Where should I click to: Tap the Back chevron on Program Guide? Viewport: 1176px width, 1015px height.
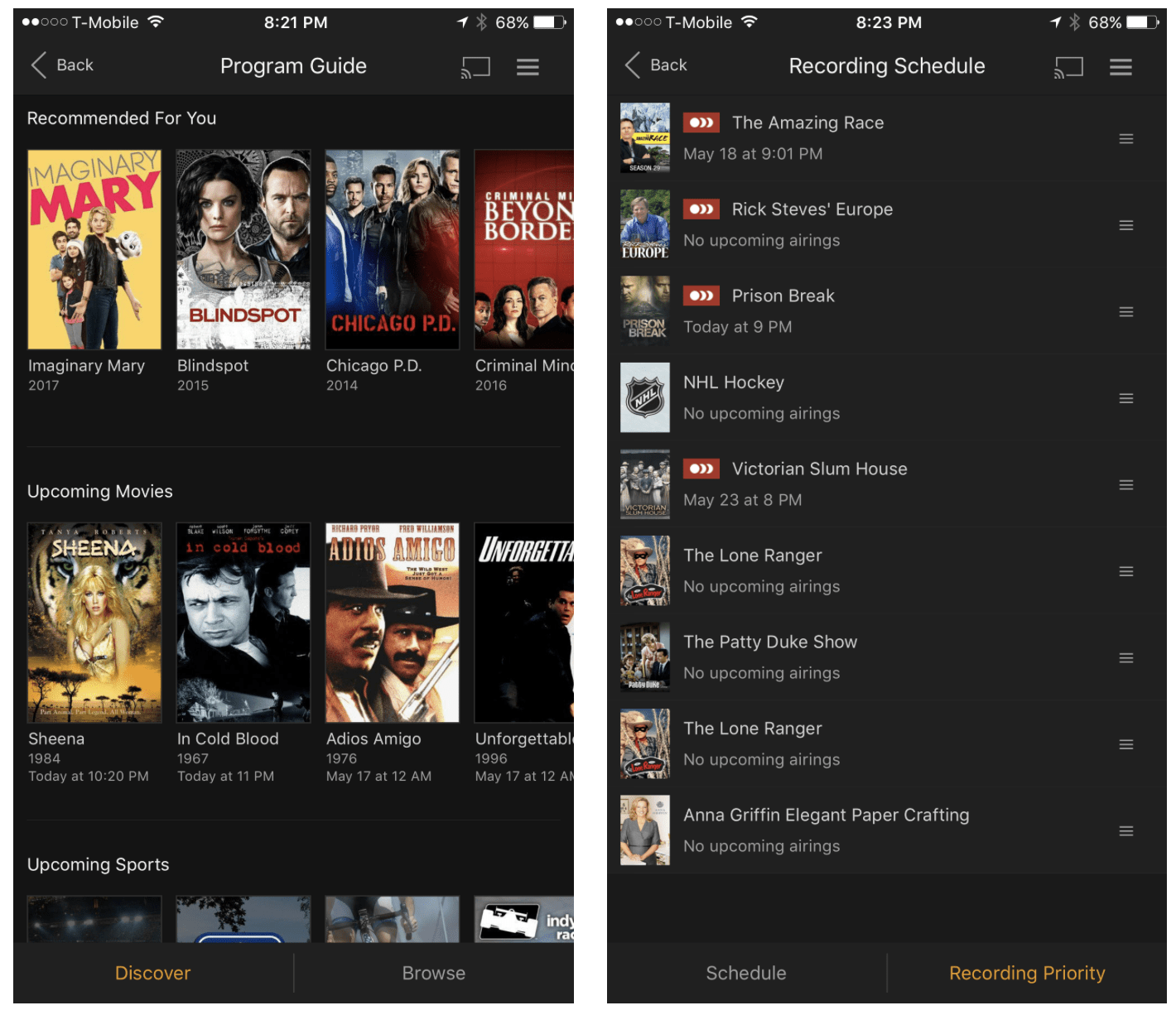click(38, 65)
